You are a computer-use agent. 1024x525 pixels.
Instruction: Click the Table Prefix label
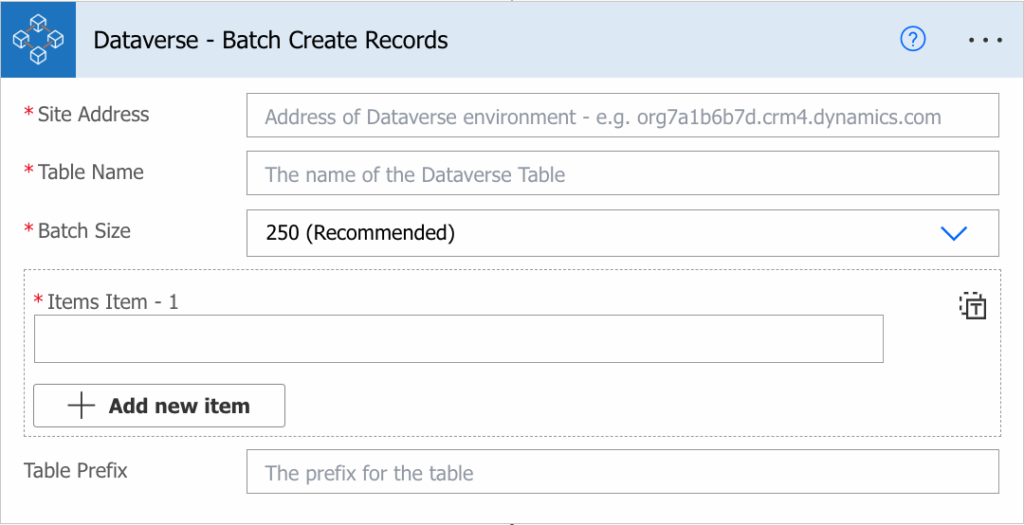coord(76,470)
